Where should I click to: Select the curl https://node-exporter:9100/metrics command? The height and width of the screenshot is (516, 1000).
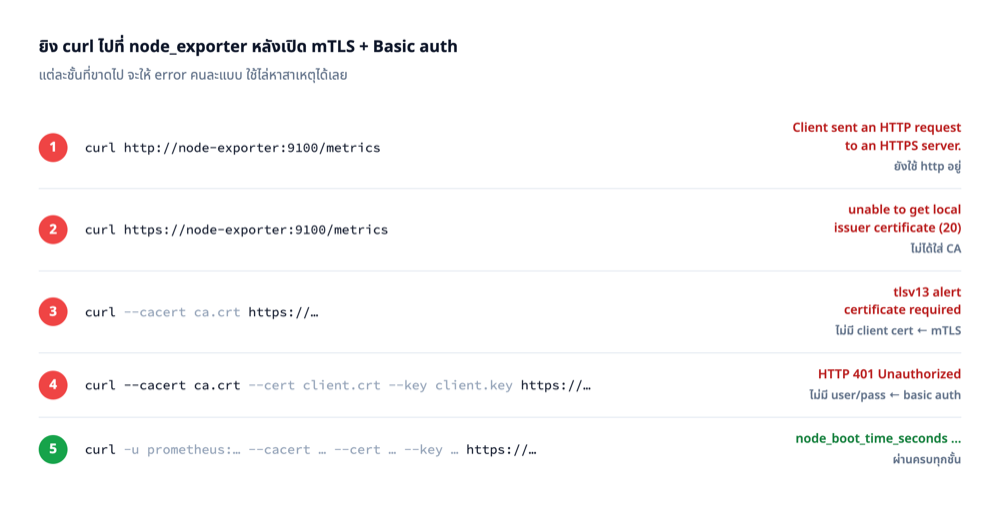click(x=237, y=230)
